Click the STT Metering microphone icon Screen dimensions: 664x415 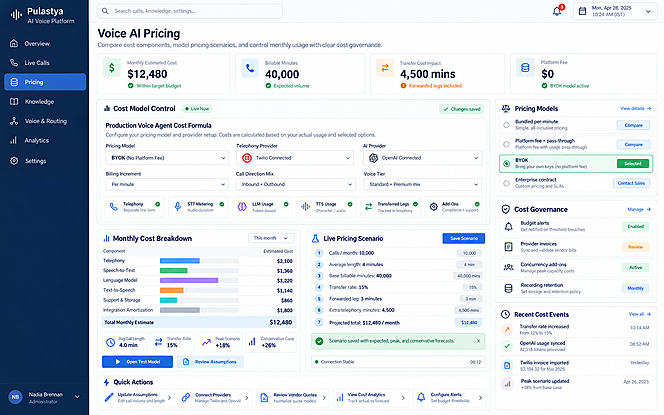[x=178, y=207]
